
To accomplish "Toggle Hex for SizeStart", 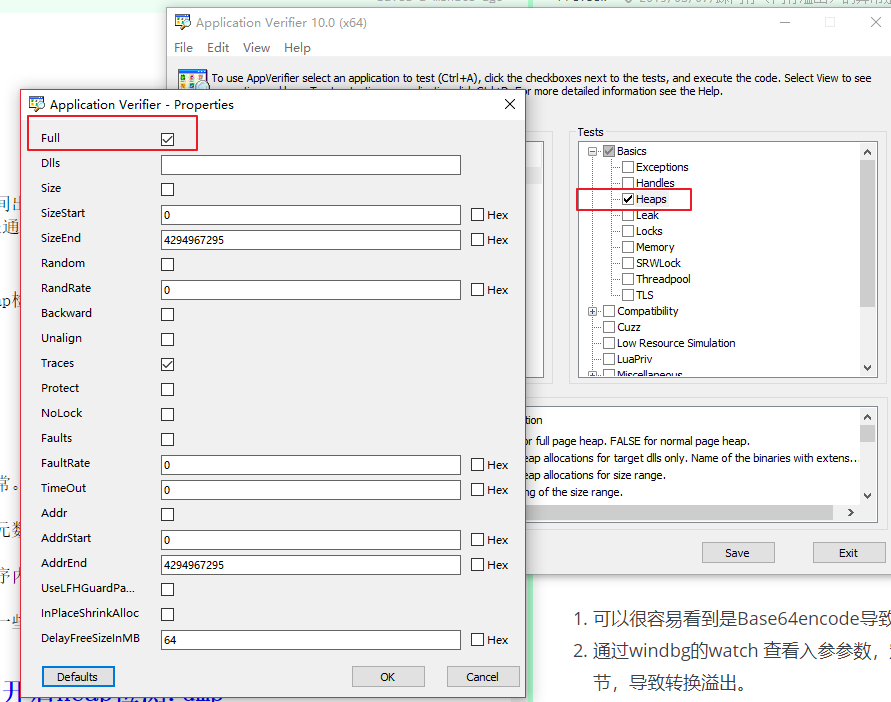I will click(x=477, y=214).
